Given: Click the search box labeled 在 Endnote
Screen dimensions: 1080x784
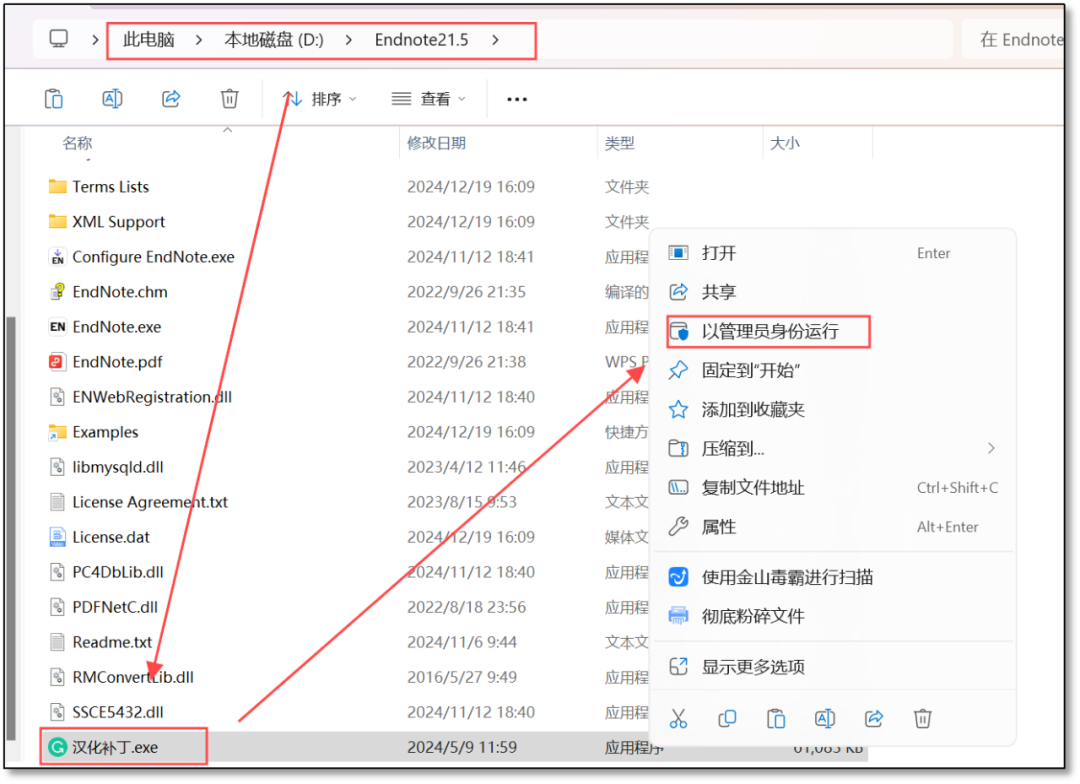Looking at the screenshot, I should [x=1012, y=40].
